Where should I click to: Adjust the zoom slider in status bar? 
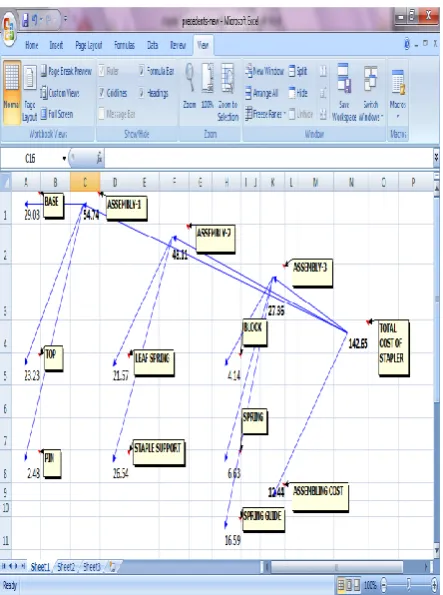[408, 584]
